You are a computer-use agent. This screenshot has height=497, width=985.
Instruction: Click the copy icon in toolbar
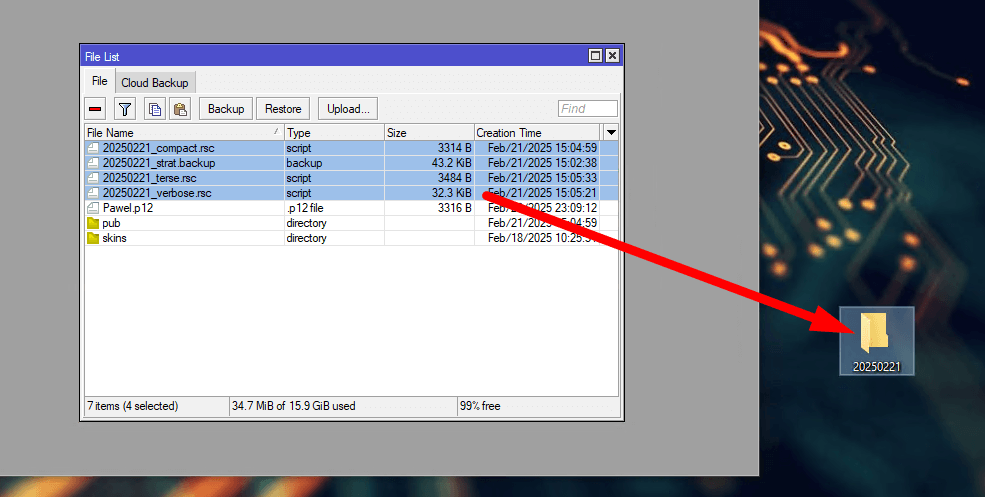[155, 109]
